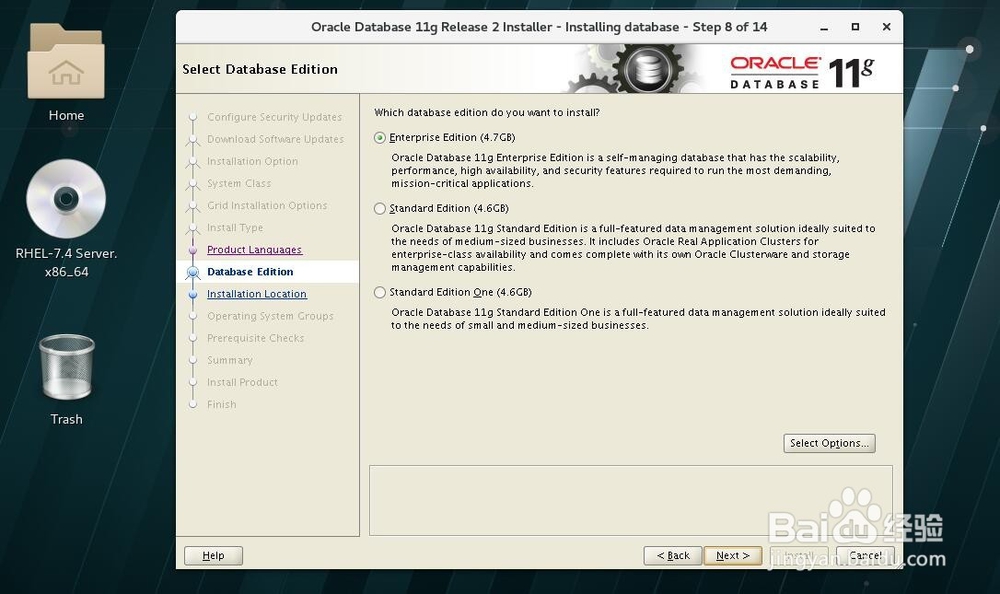Screen dimensions: 1000x594
Task: Go back to the previous step
Action: click(x=672, y=555)
